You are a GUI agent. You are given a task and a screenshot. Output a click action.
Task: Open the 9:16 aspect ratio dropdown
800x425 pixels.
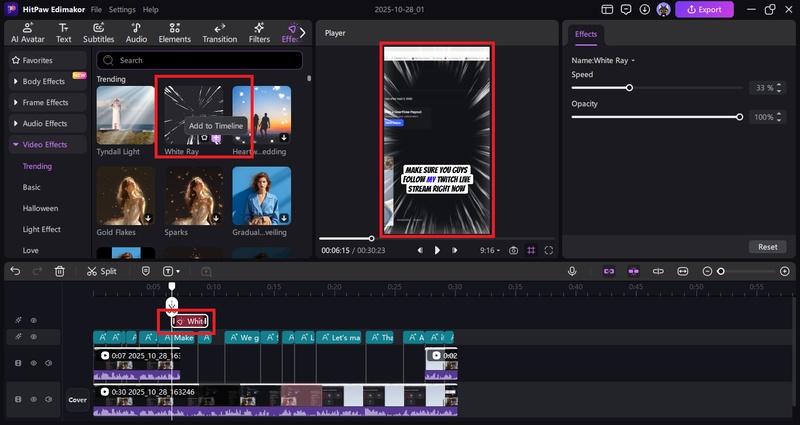(490, 251)
